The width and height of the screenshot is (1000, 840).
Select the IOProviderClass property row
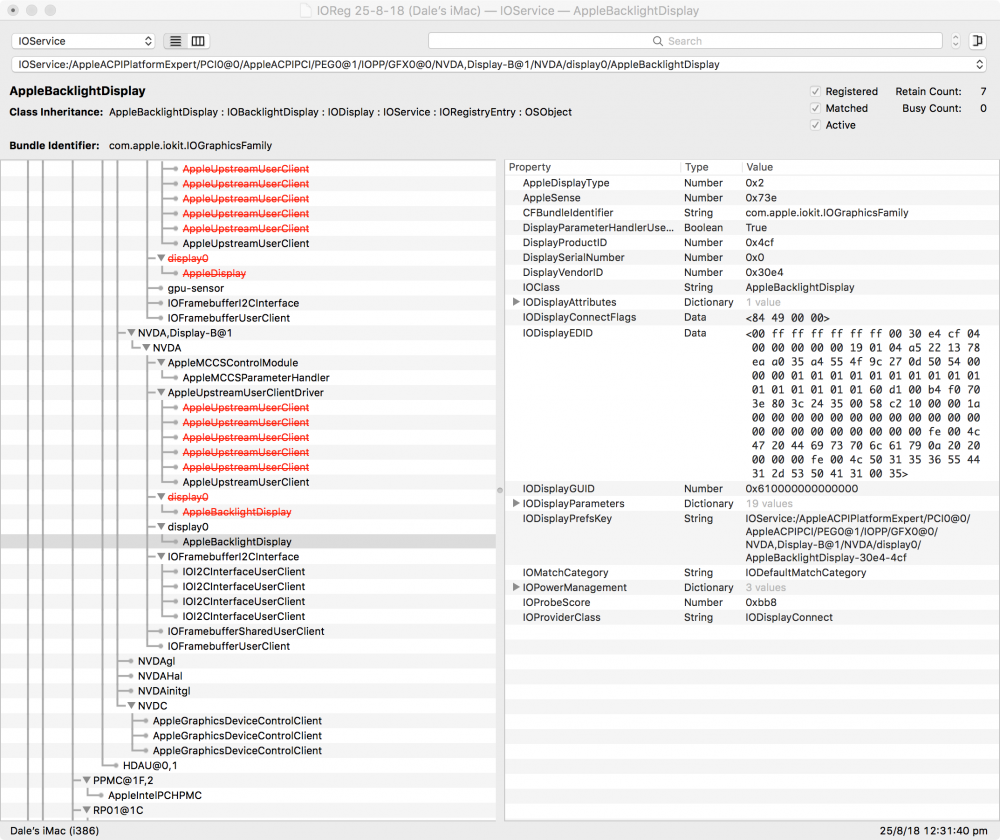click(x=752, y=617)
